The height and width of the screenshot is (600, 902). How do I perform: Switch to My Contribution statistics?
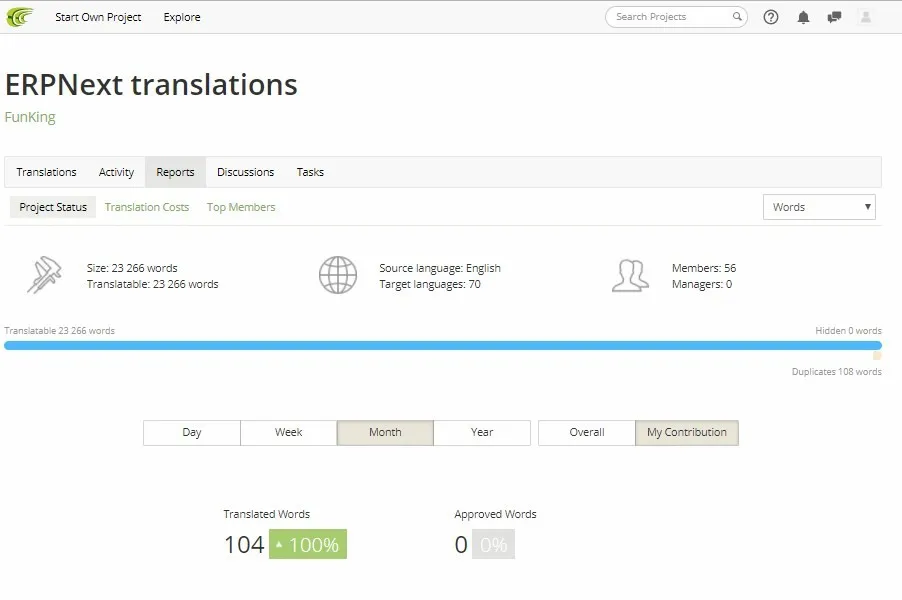pos(687,433)
